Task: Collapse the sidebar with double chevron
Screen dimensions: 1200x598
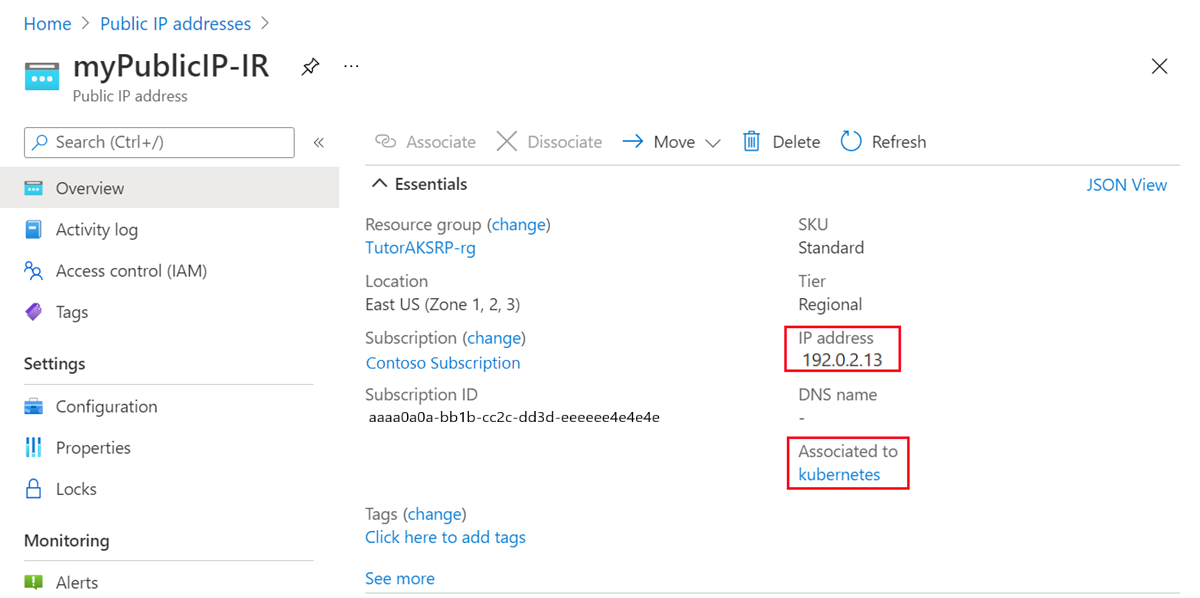Action: click(x=319, y=142)
